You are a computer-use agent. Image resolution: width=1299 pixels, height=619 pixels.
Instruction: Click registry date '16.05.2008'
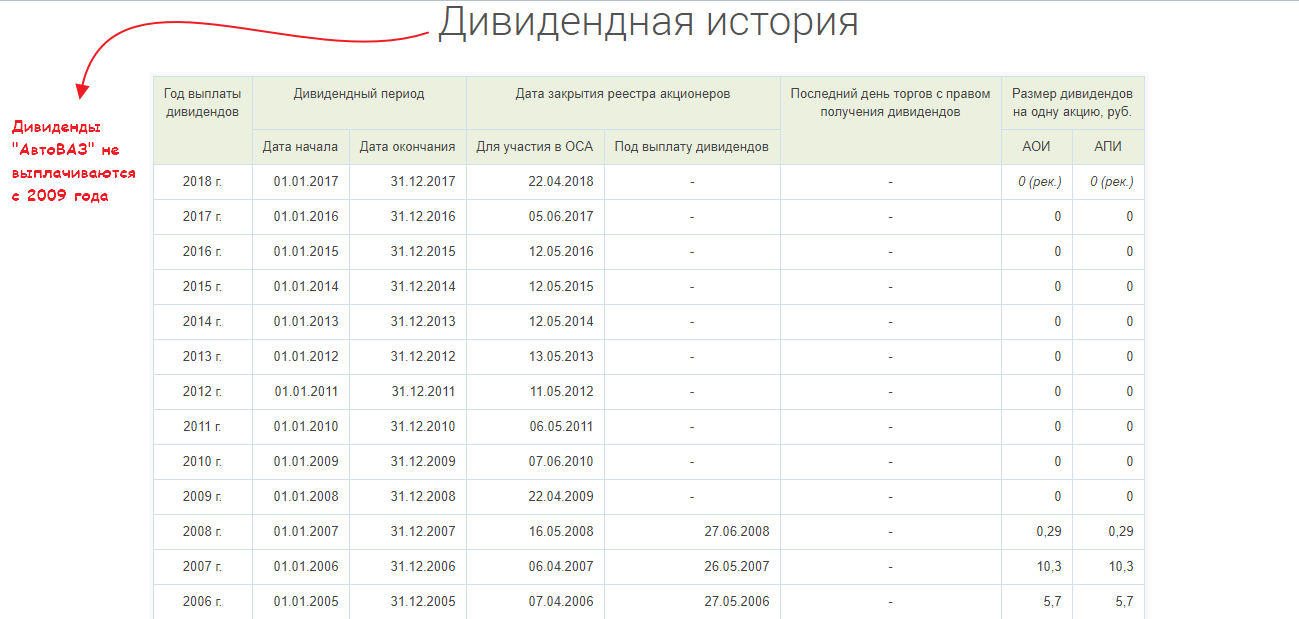pos(561,532)
